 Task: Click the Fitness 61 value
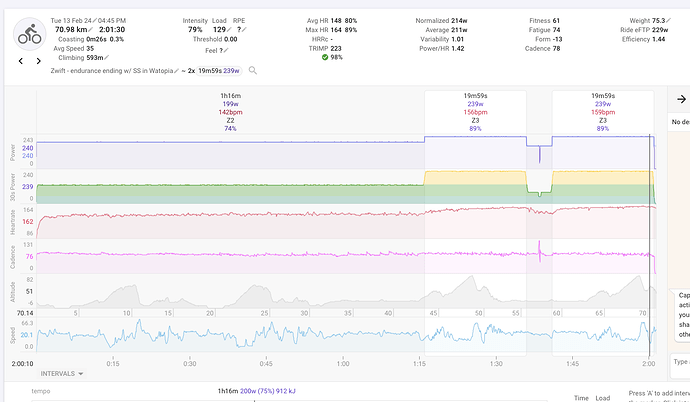pos(556,21)
